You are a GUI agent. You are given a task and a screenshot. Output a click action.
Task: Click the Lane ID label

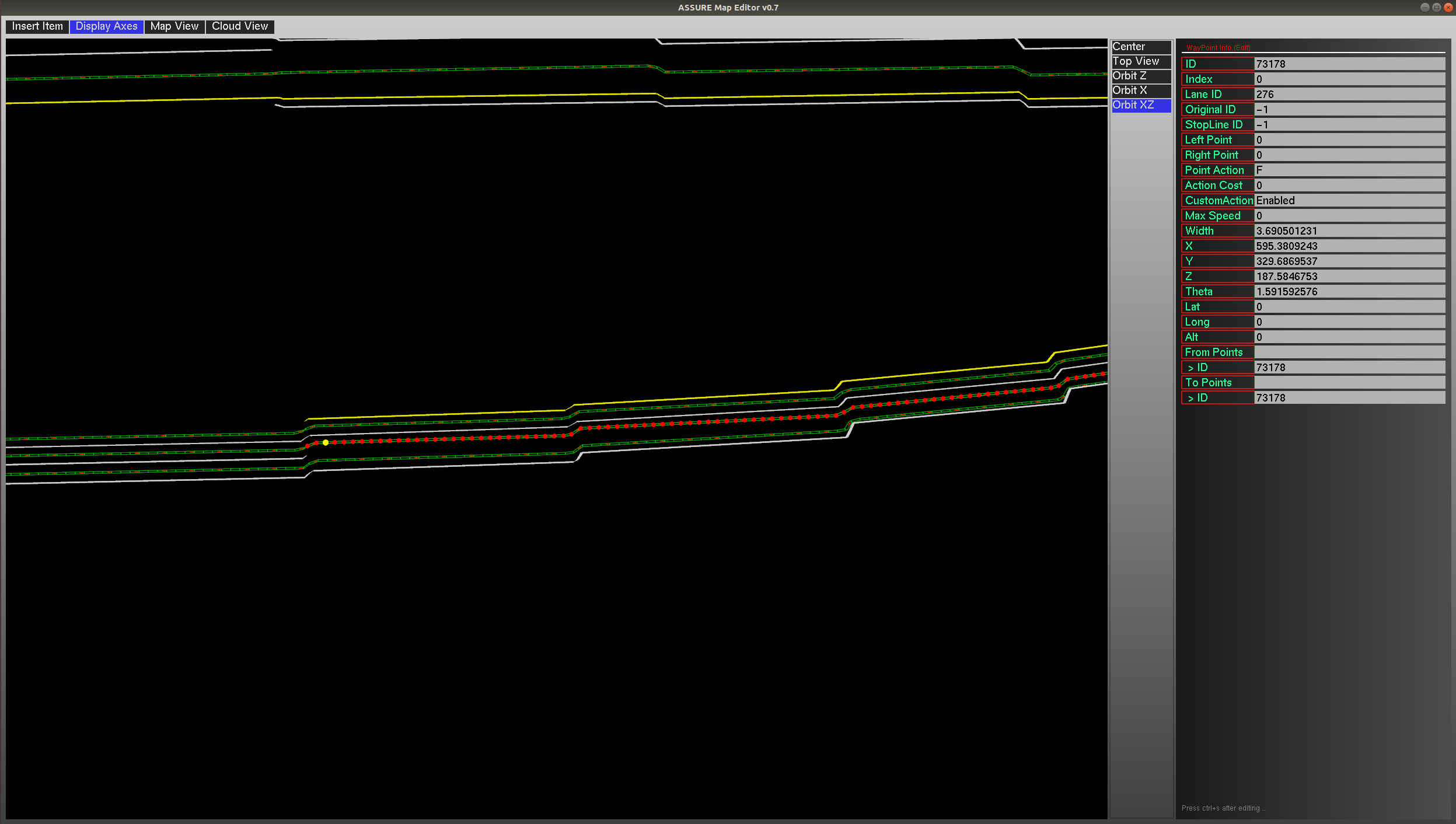click(x=1217, y=94)
